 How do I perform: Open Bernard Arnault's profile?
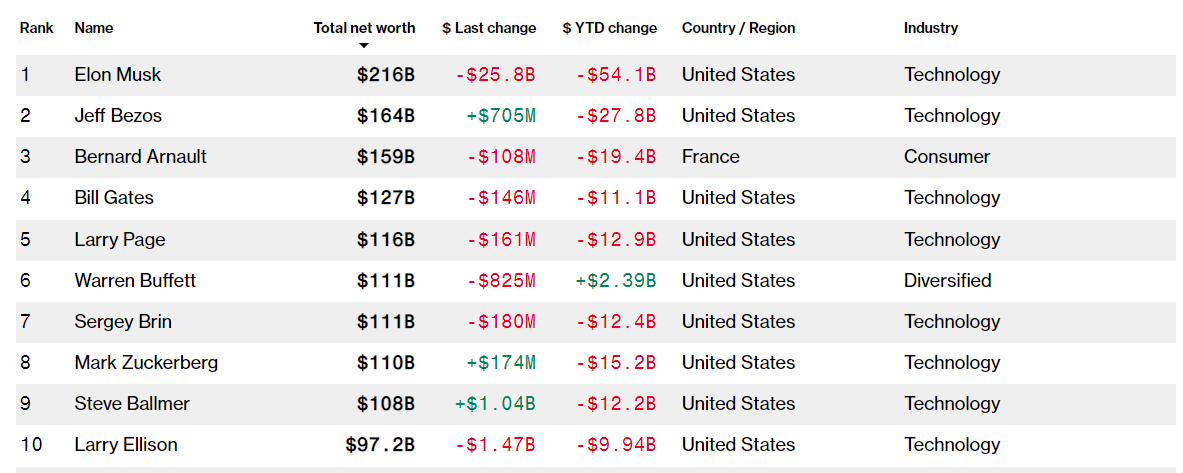click(x=141, y=157)
